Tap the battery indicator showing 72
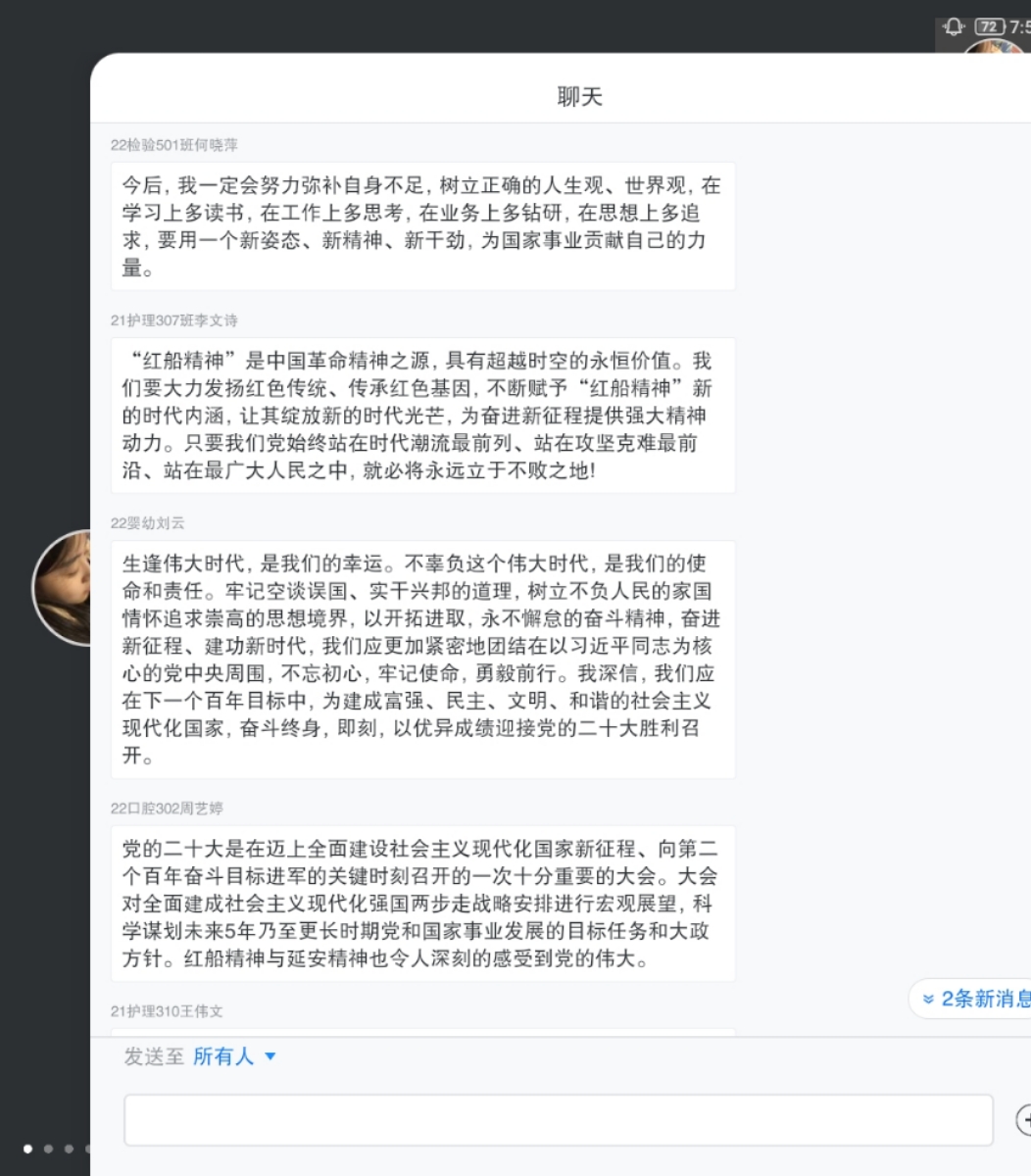 [990, 26]
